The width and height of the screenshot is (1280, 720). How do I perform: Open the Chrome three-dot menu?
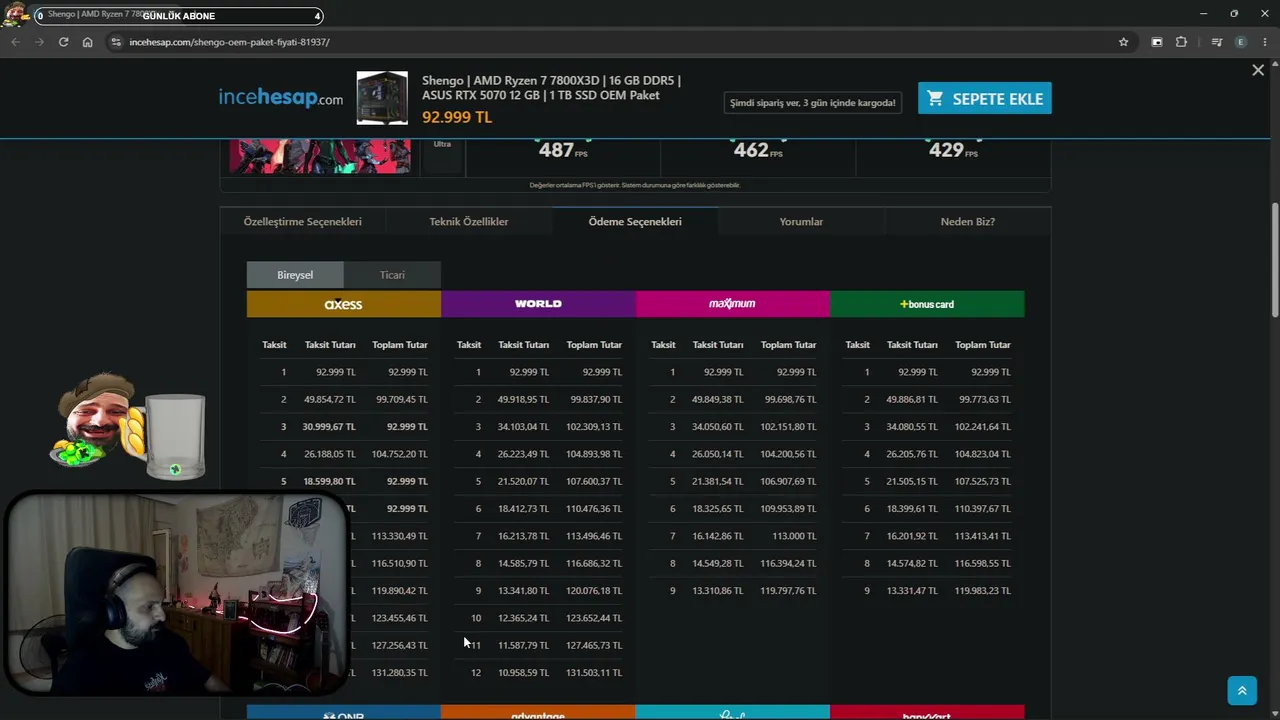pyautogui.click(x=1265, y=42)
